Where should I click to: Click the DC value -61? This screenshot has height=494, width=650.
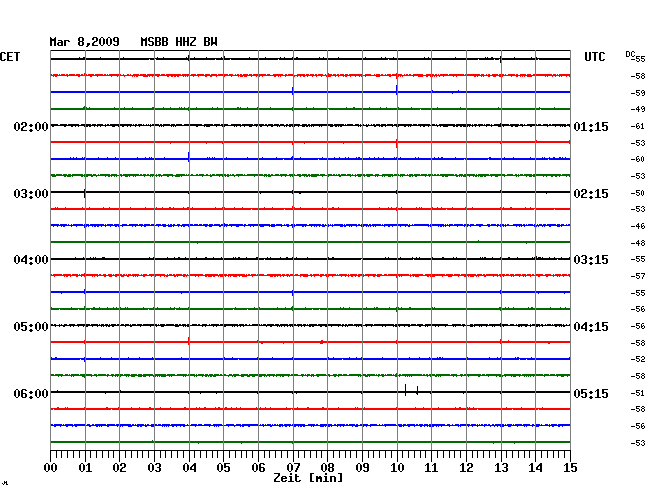(x=638, y=126)
